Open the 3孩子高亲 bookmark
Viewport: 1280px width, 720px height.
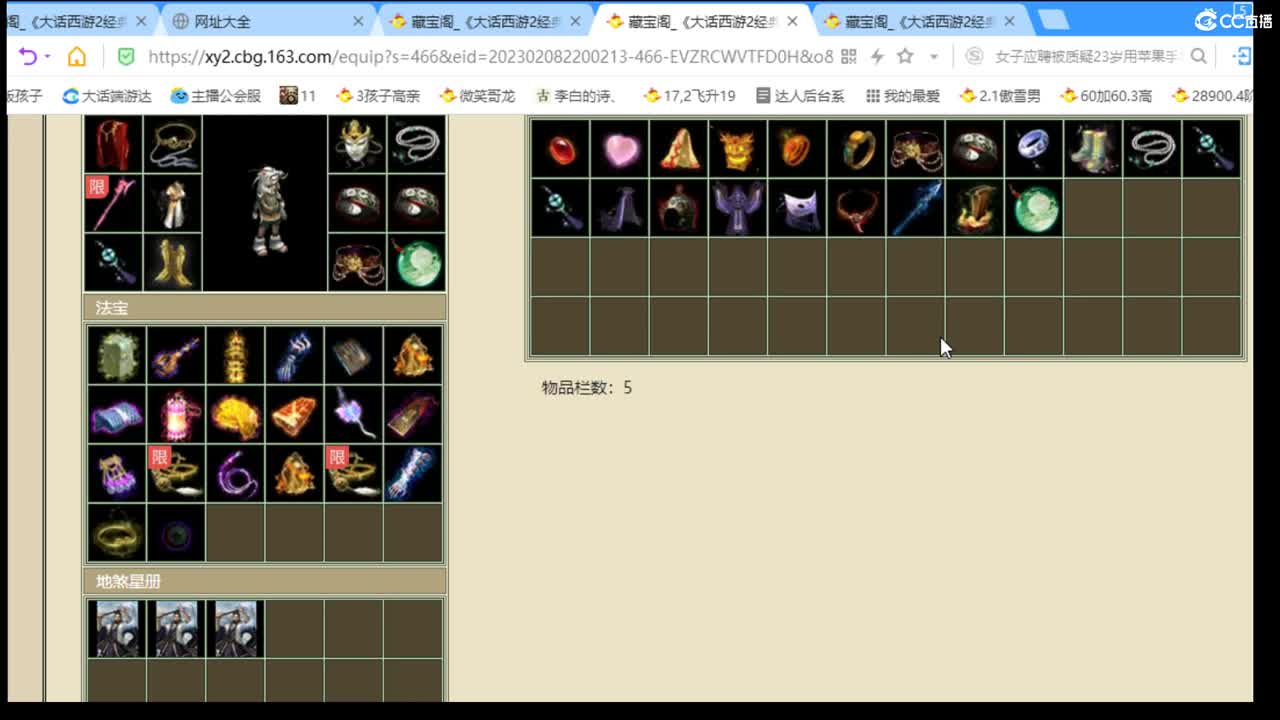click(378, 96)
